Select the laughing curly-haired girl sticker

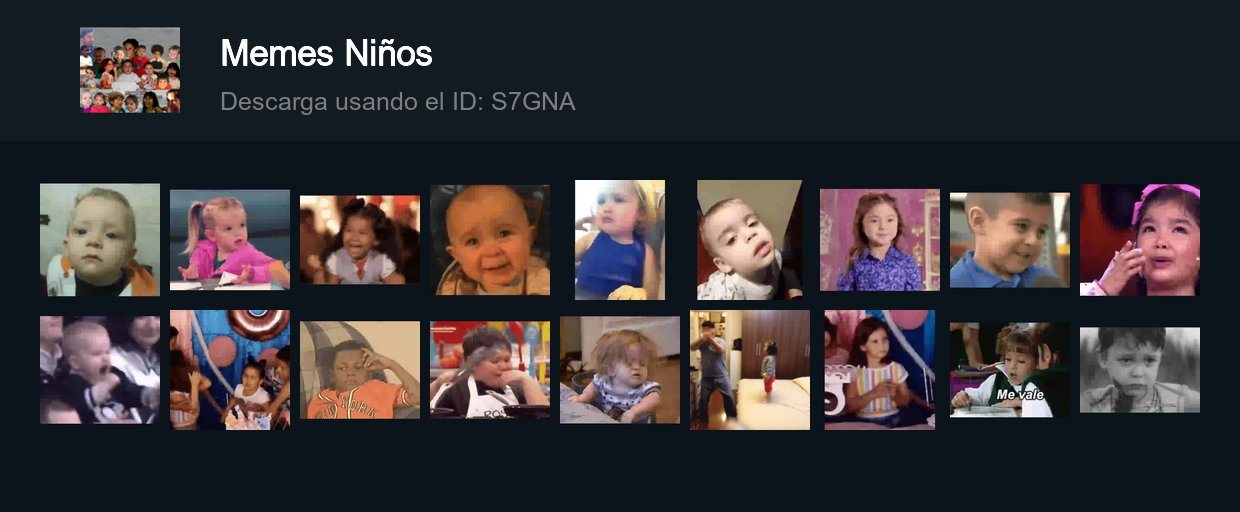(x=360, y=240)
